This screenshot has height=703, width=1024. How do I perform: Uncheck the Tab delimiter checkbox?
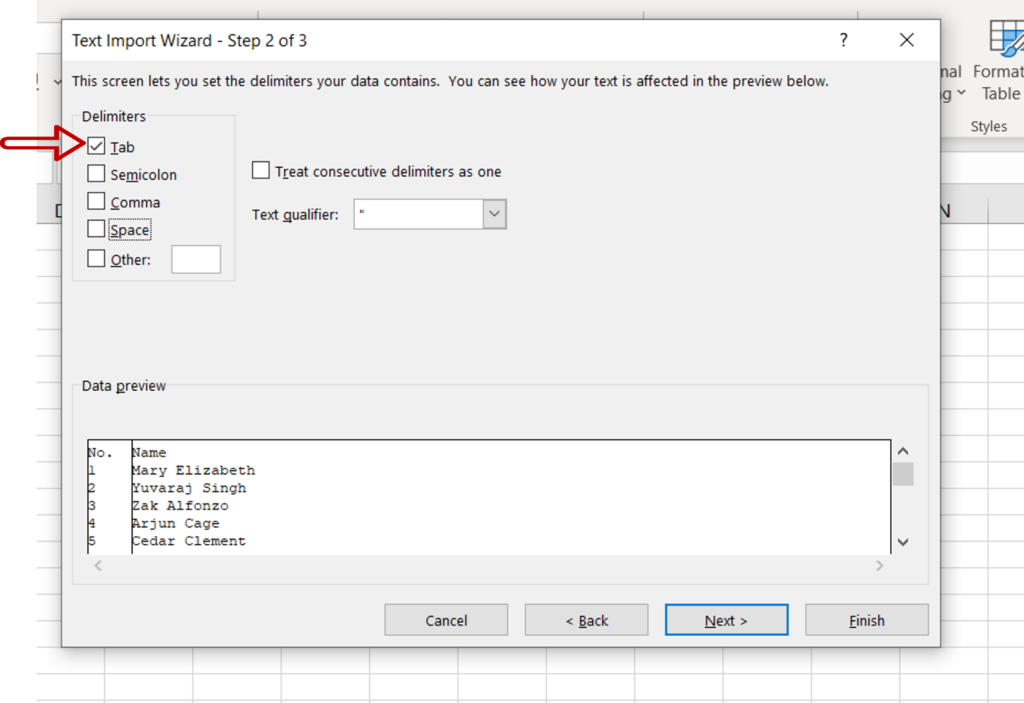(x=97, y=146)
